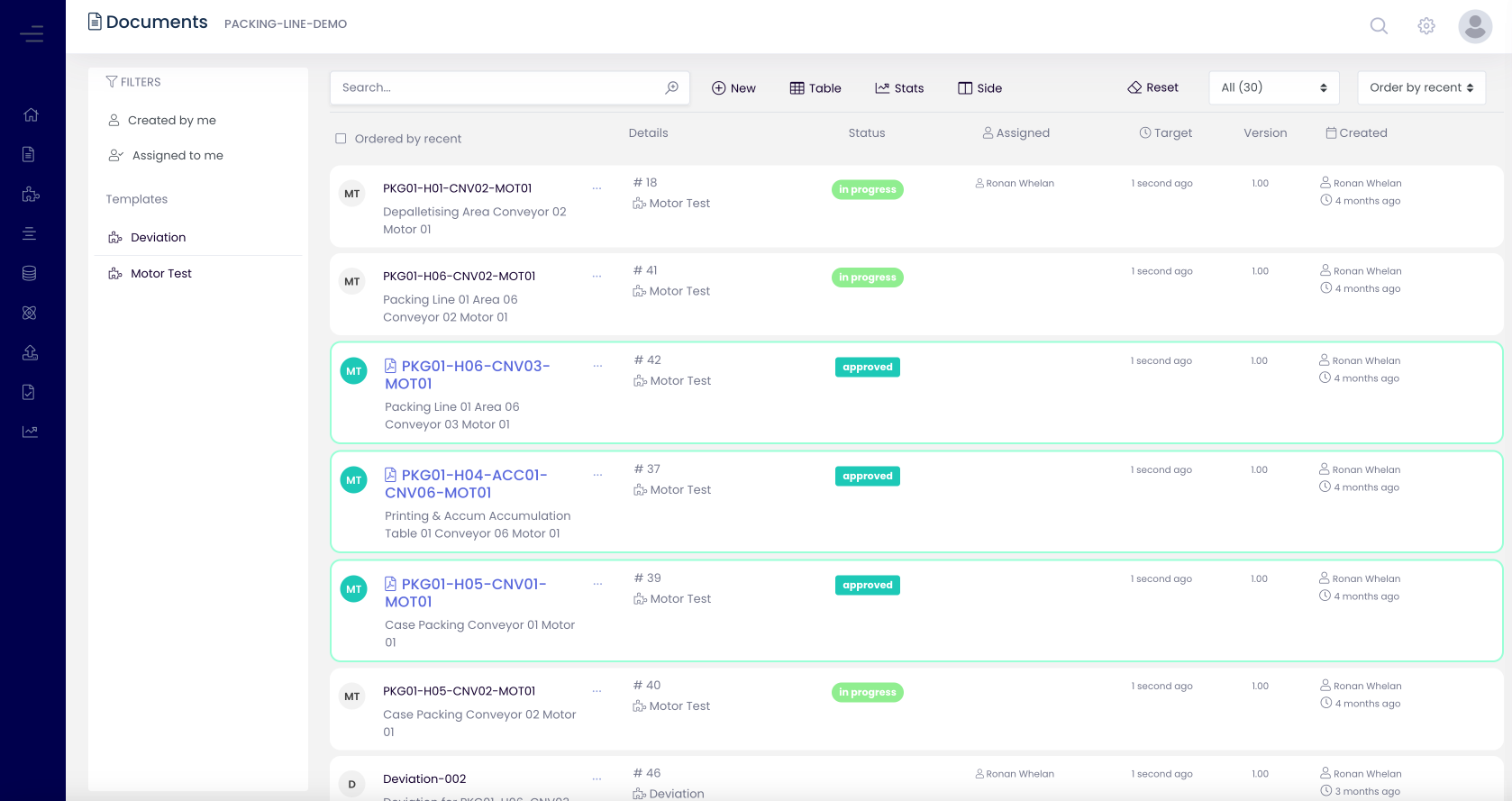Viewport: 1512px width, 801px height.
Task: Click the search submit icon in the search box
Action: click(671, 87)
